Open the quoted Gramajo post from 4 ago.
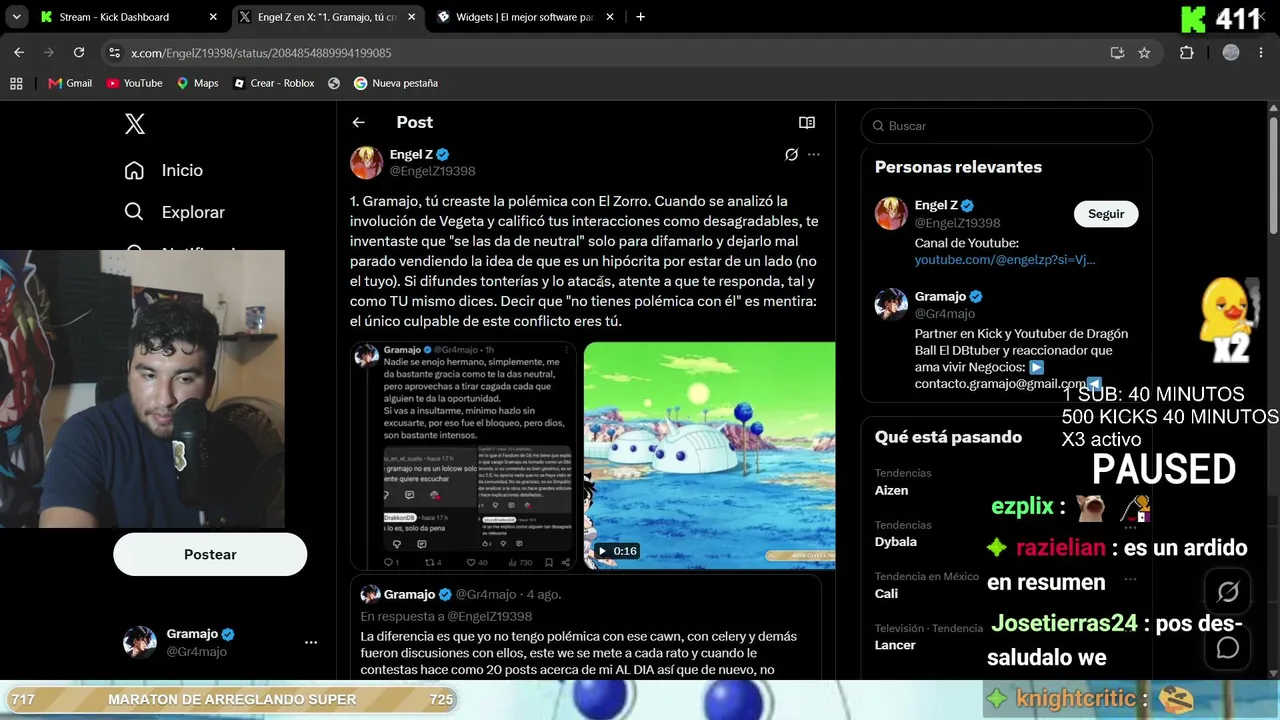 [586, 627]
